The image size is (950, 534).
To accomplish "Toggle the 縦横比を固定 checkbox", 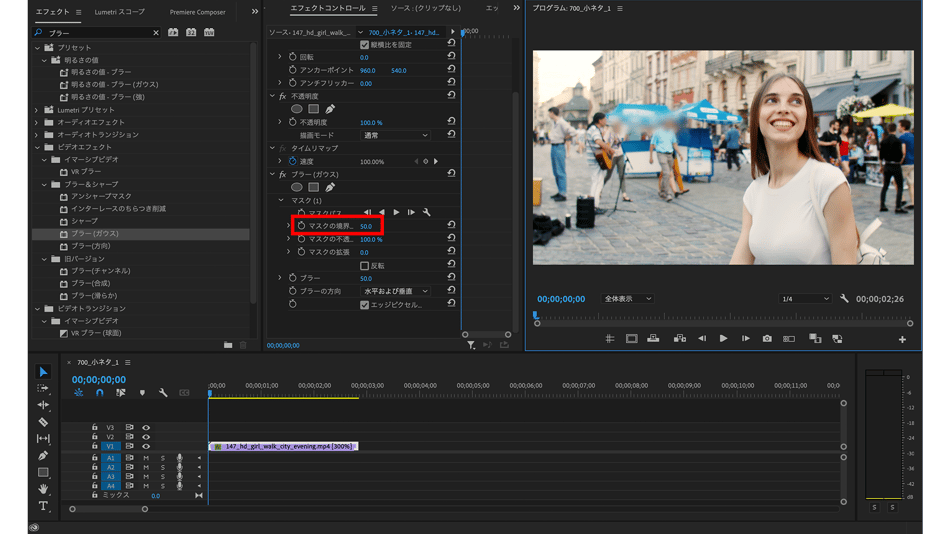I will tap(364, 45).
